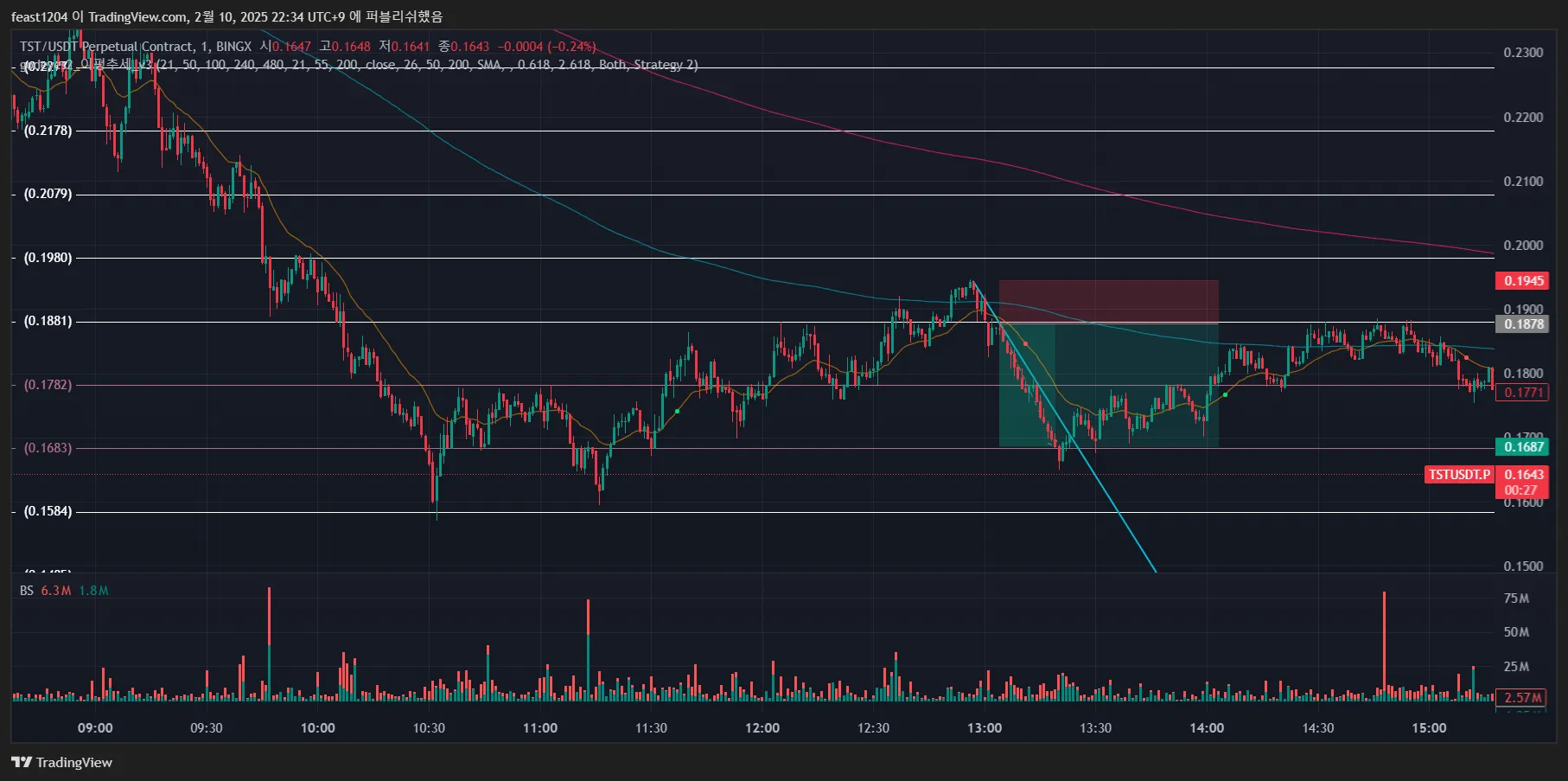Screen dimensions: 1568x781
Task: Select the (0.2079) horizontal level label
Action: tap(48, 194)
